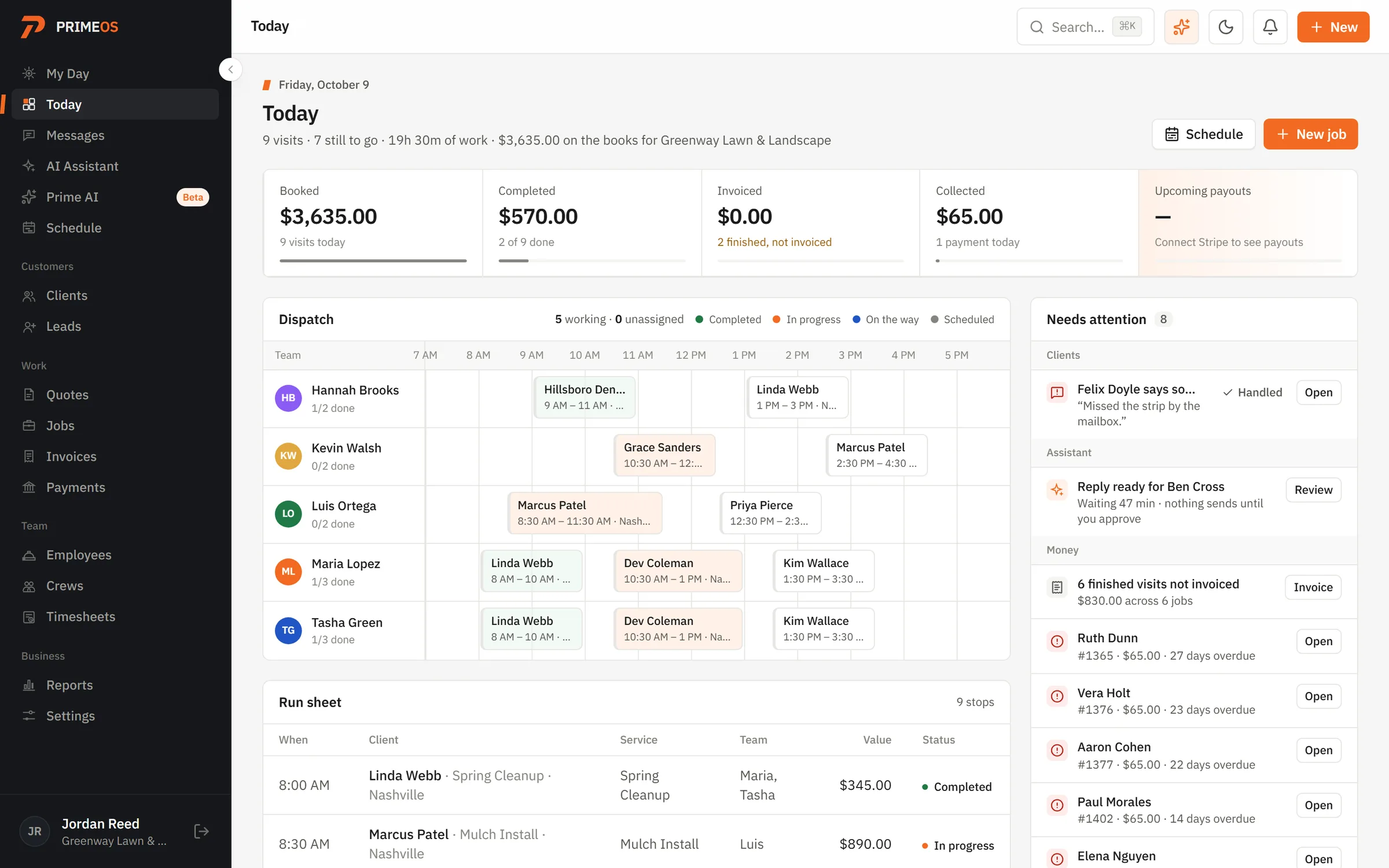Click the Jobs briefcase icon in sidebar
Viewport: 1389px width, 868px height.
pyautogui.click(x=29, y=426)
